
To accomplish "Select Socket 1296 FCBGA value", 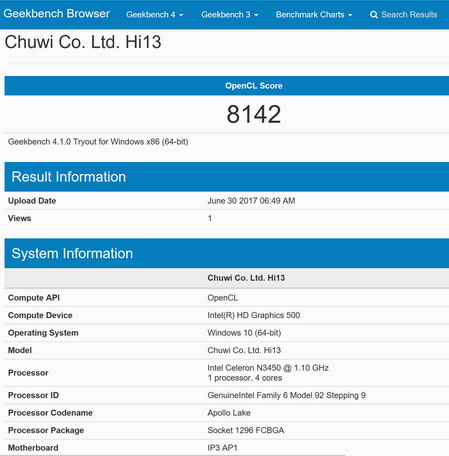I will [246, 430].
